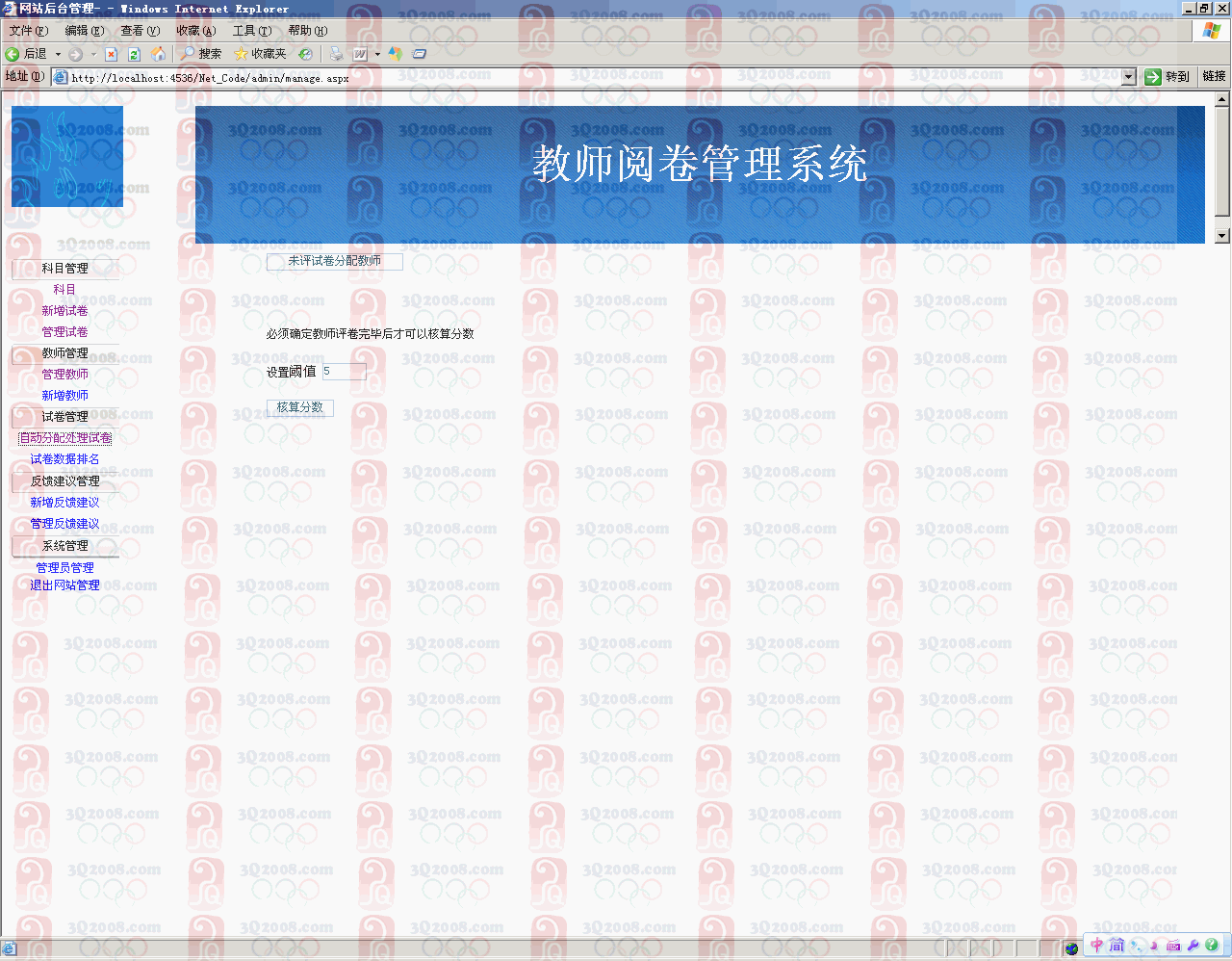Click into the address bar URL field
This screenshot has width=1232, height=961.
tap(594, 78)
